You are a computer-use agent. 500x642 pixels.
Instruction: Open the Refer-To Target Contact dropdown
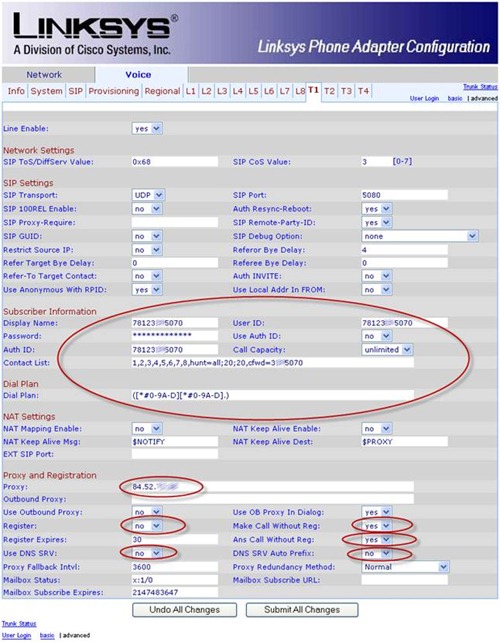(147, 276)
